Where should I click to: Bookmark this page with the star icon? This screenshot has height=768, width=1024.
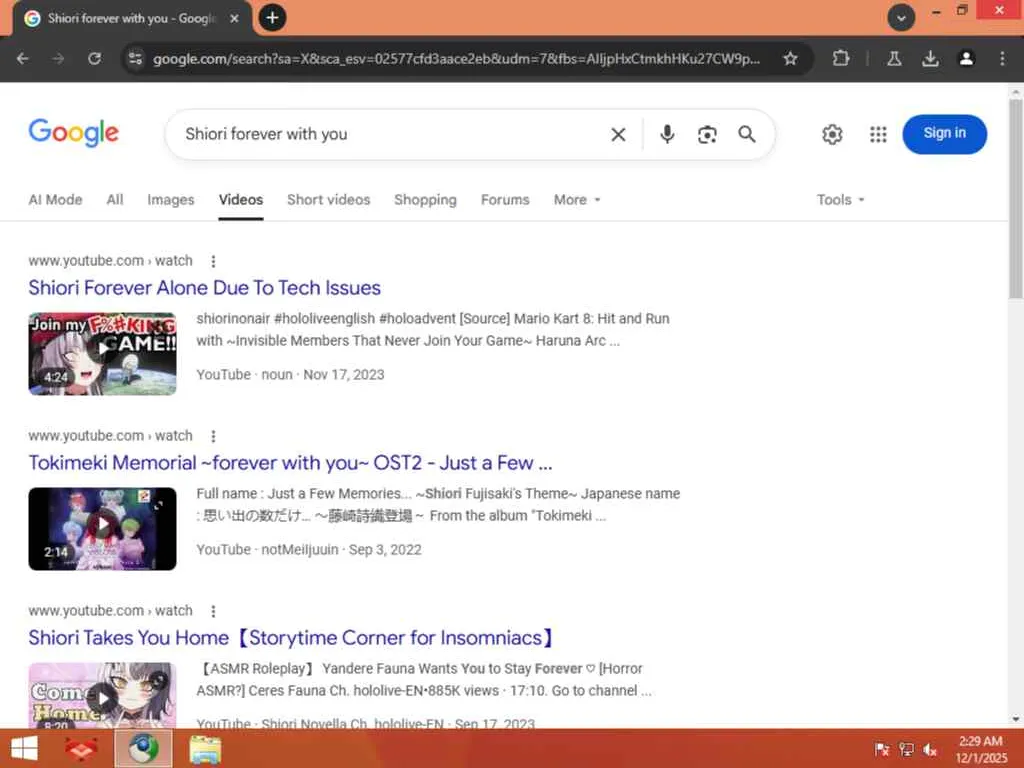pyautogui.click(x=790, y=59)
